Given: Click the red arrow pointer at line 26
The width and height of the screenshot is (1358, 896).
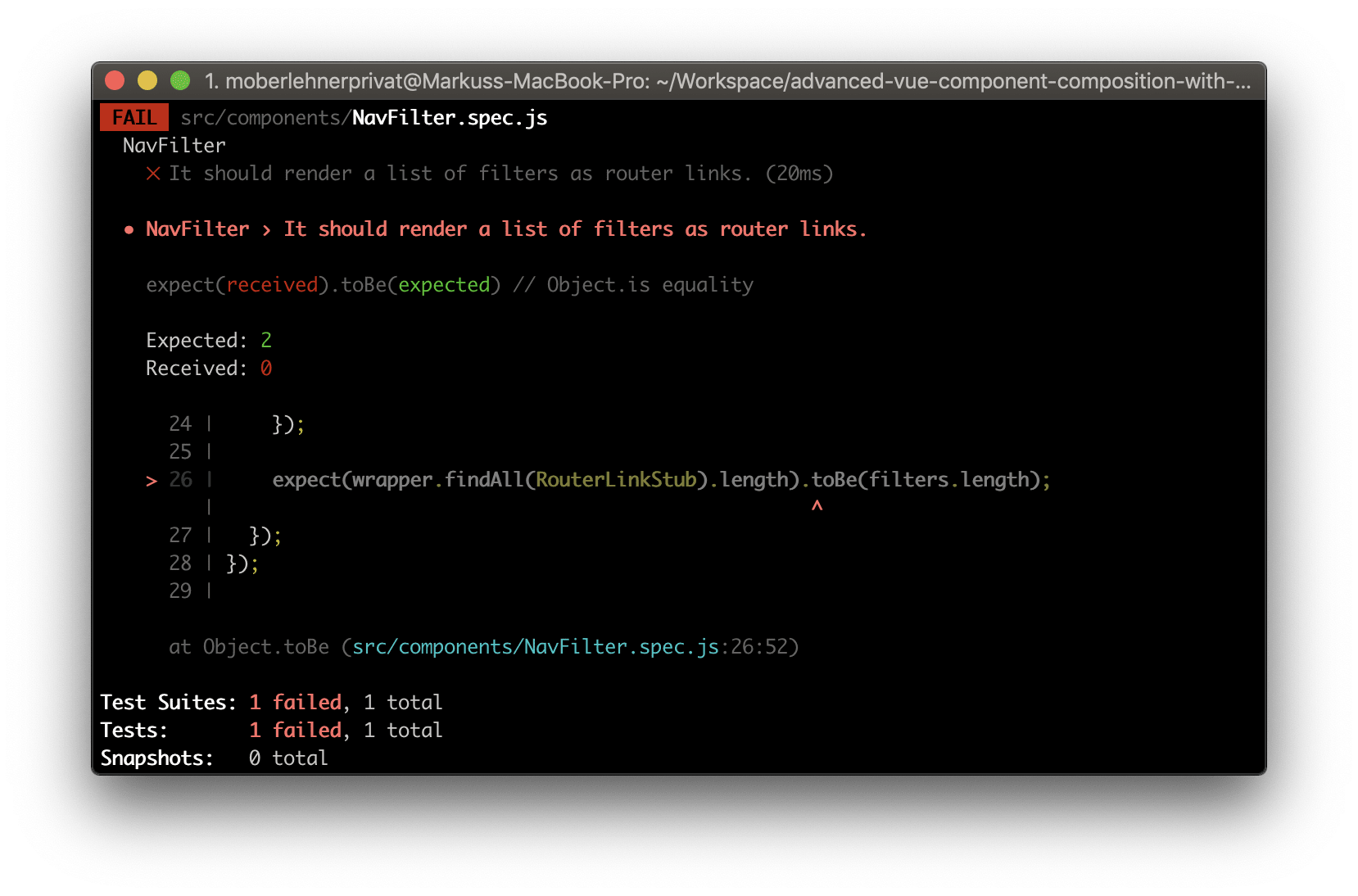Looking at the screenshot, I should pyautogui.click(x=152, y=481).
